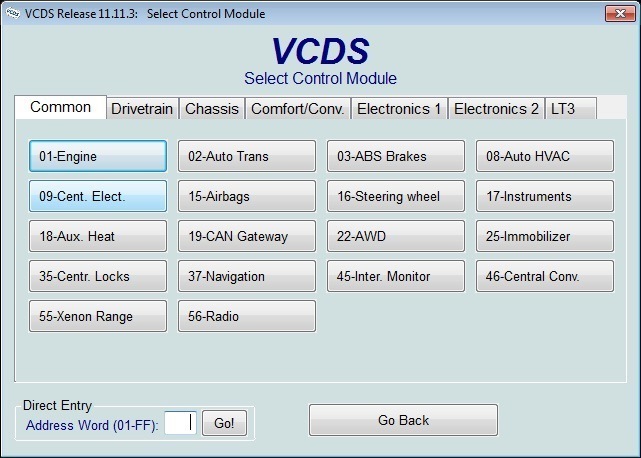Open the Chassis tab

[x=212, y=109]
